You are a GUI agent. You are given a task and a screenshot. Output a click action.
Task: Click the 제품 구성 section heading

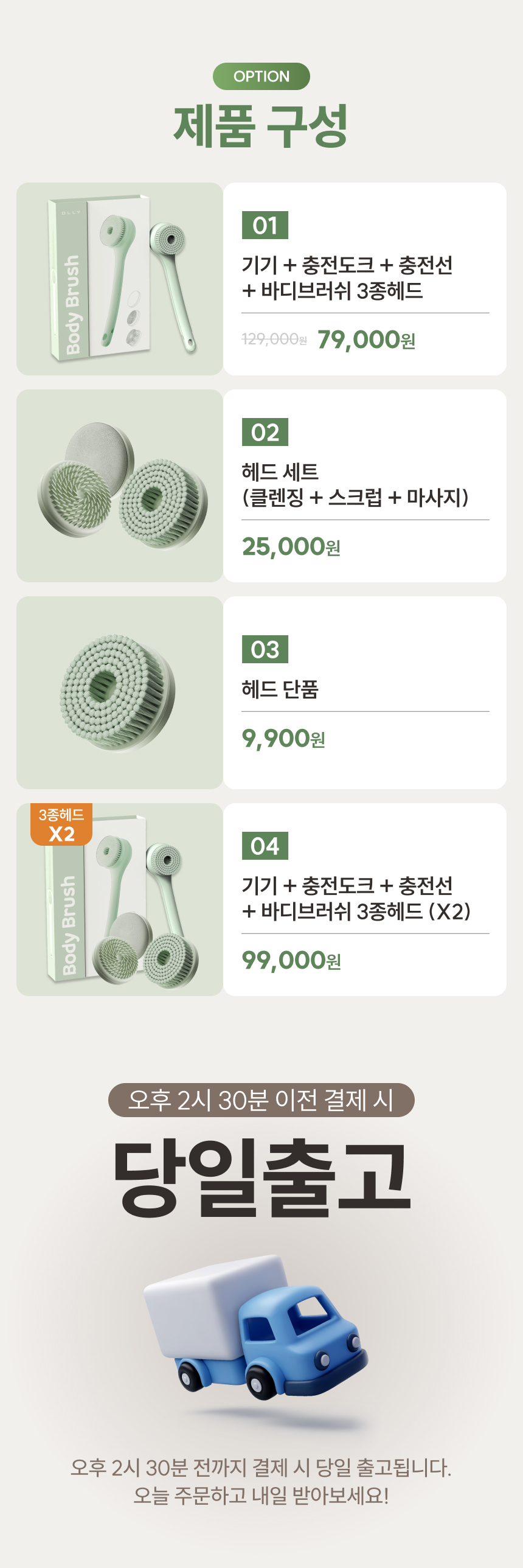coord(261,125)
